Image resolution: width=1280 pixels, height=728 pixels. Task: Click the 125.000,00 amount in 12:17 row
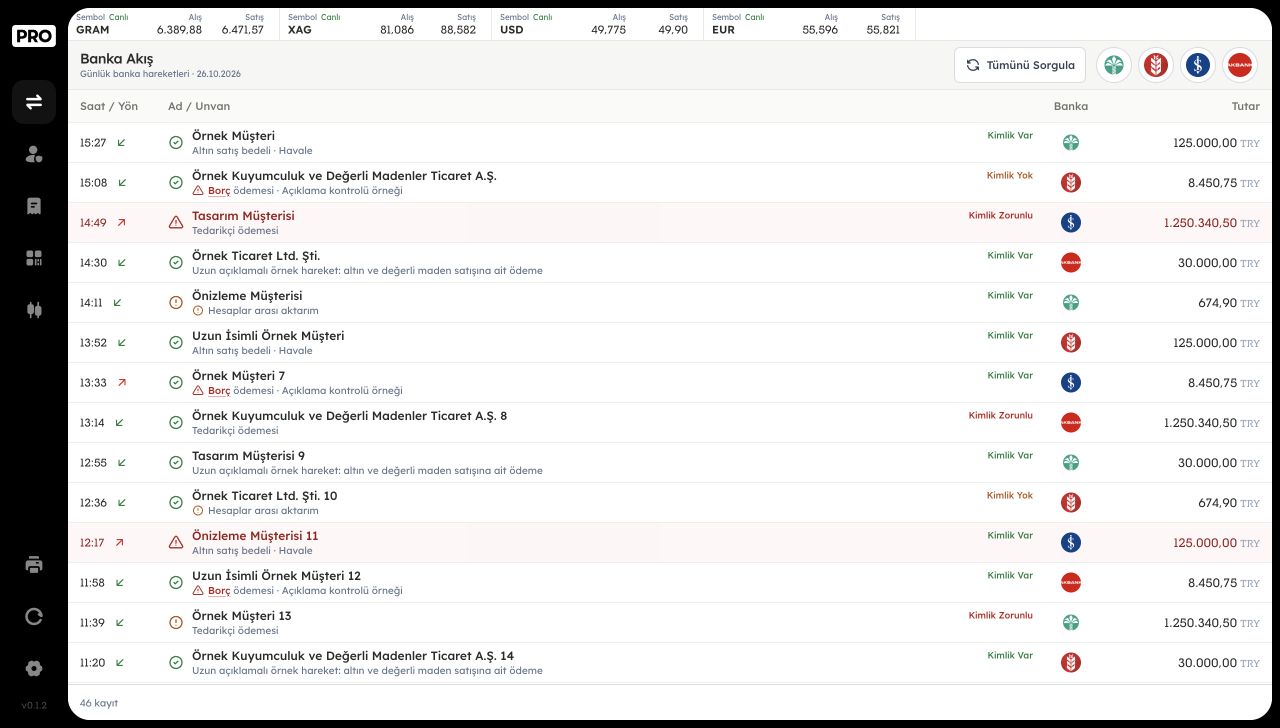pyautogui.click(x=1205, y=543)
